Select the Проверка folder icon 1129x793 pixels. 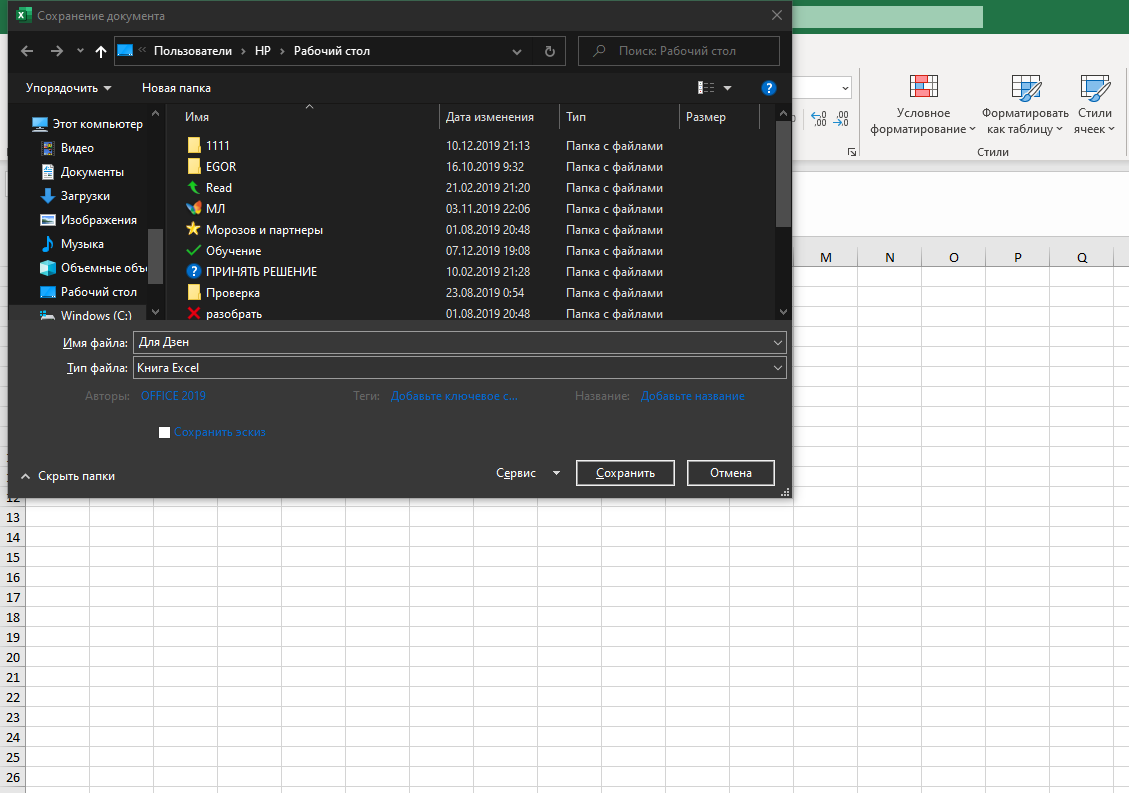click(x=194, y=292)
